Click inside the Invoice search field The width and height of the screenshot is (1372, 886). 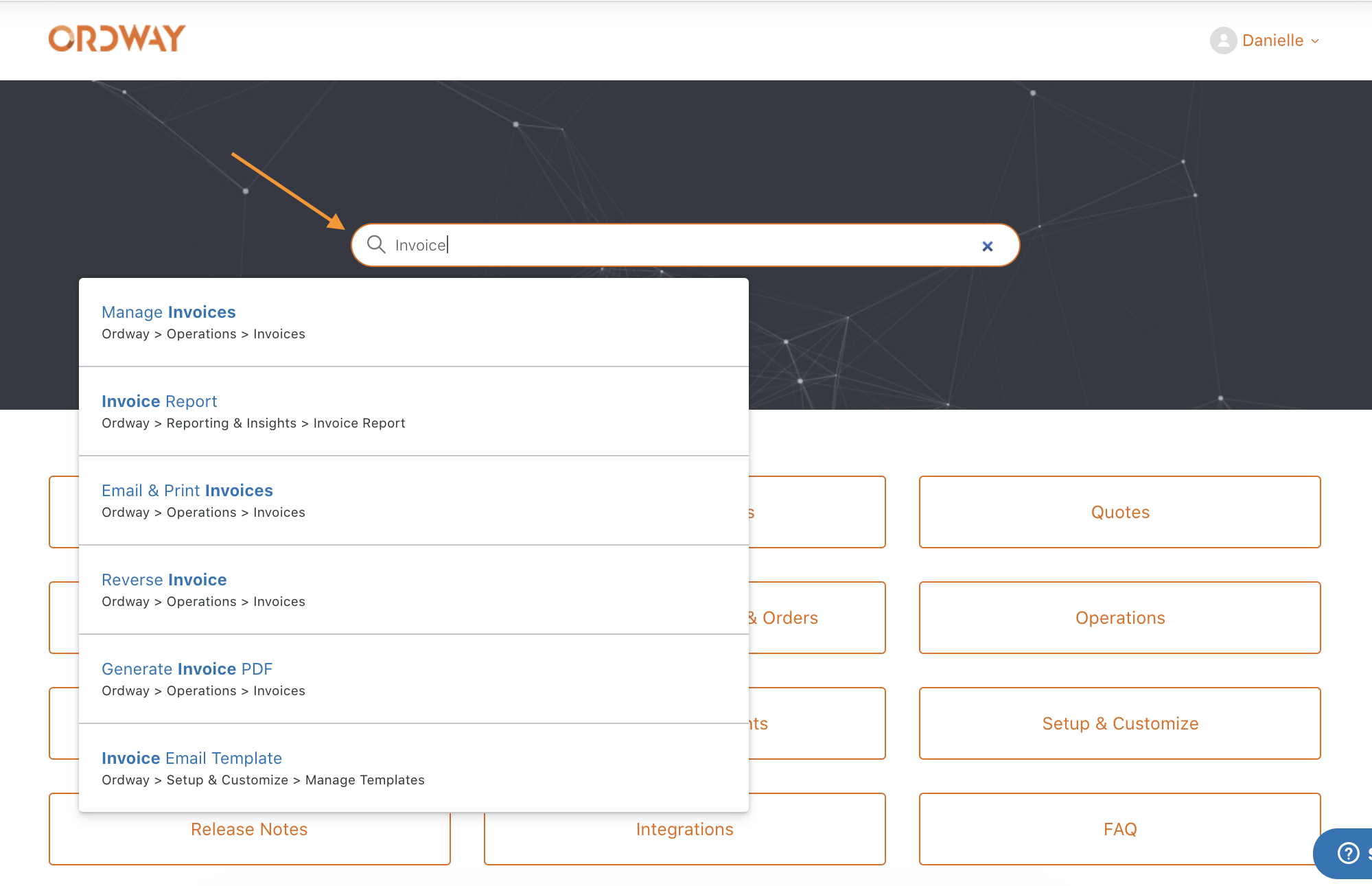[684, 245]
